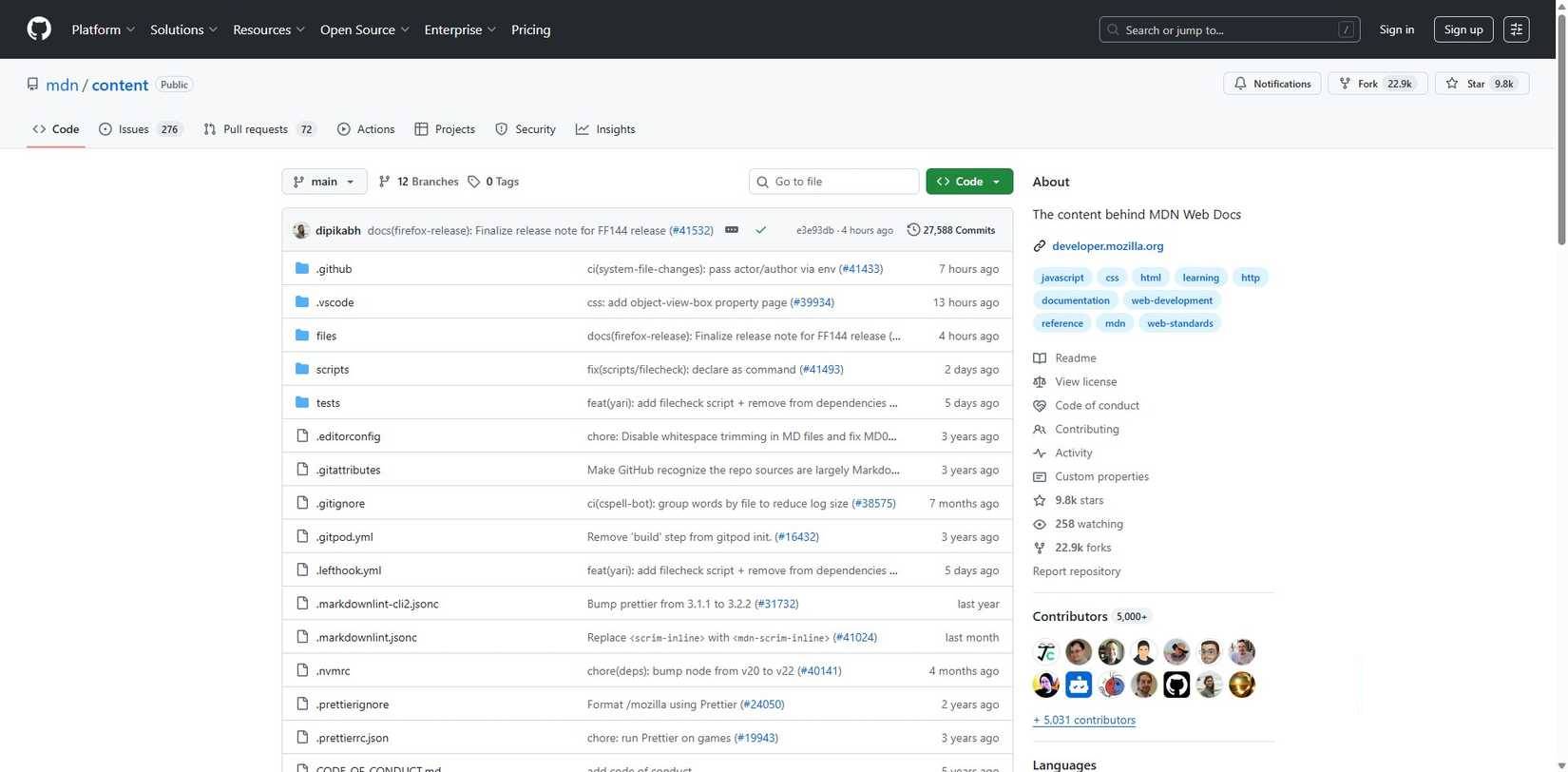Click the GitHub logo icon
Viewport: 1568px width, 772px height.
39,29
